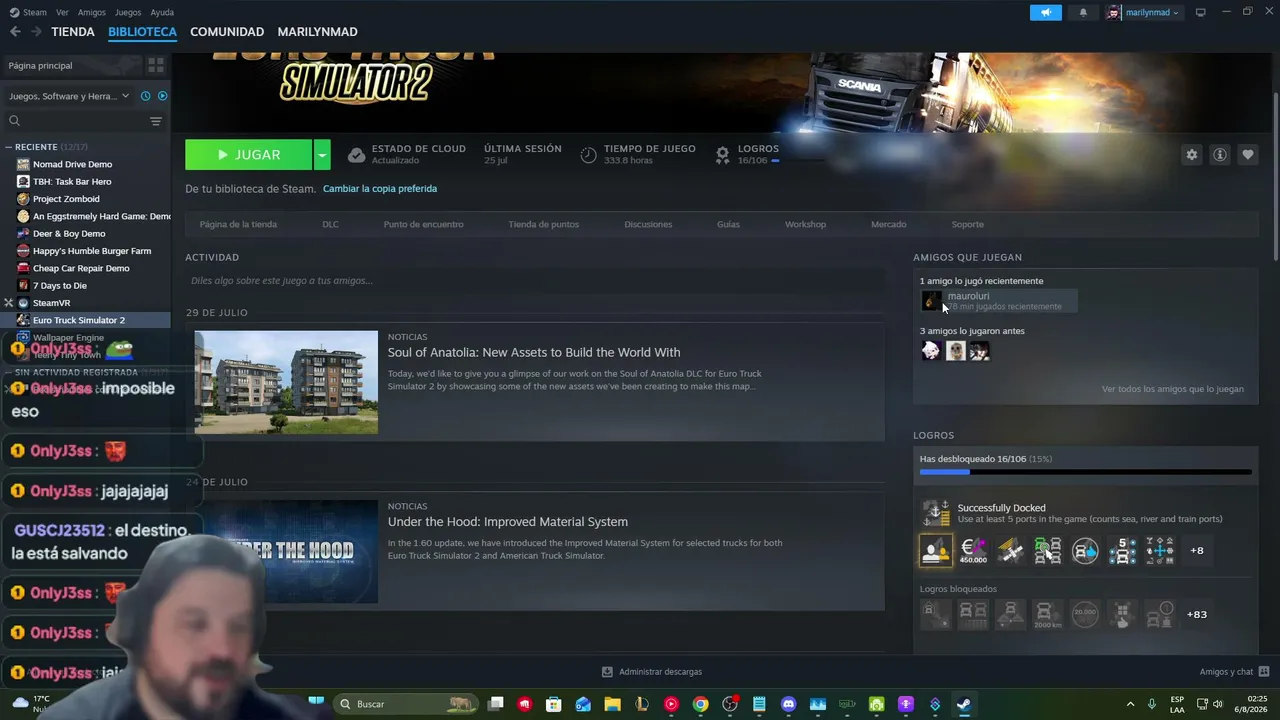The width and height of the screenshot is (1280, 720).
Task: Open the Amigos menu
Action: click(x=92, y=12)
